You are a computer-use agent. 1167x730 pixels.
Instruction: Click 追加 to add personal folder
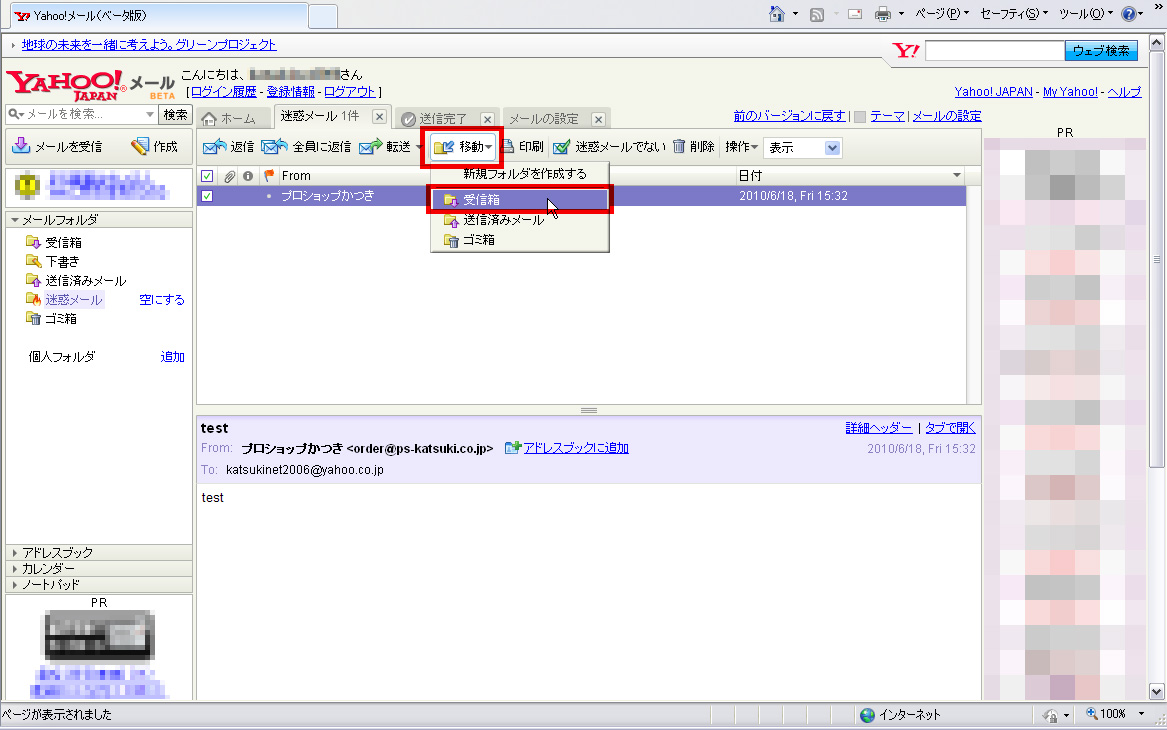point(173,357)
